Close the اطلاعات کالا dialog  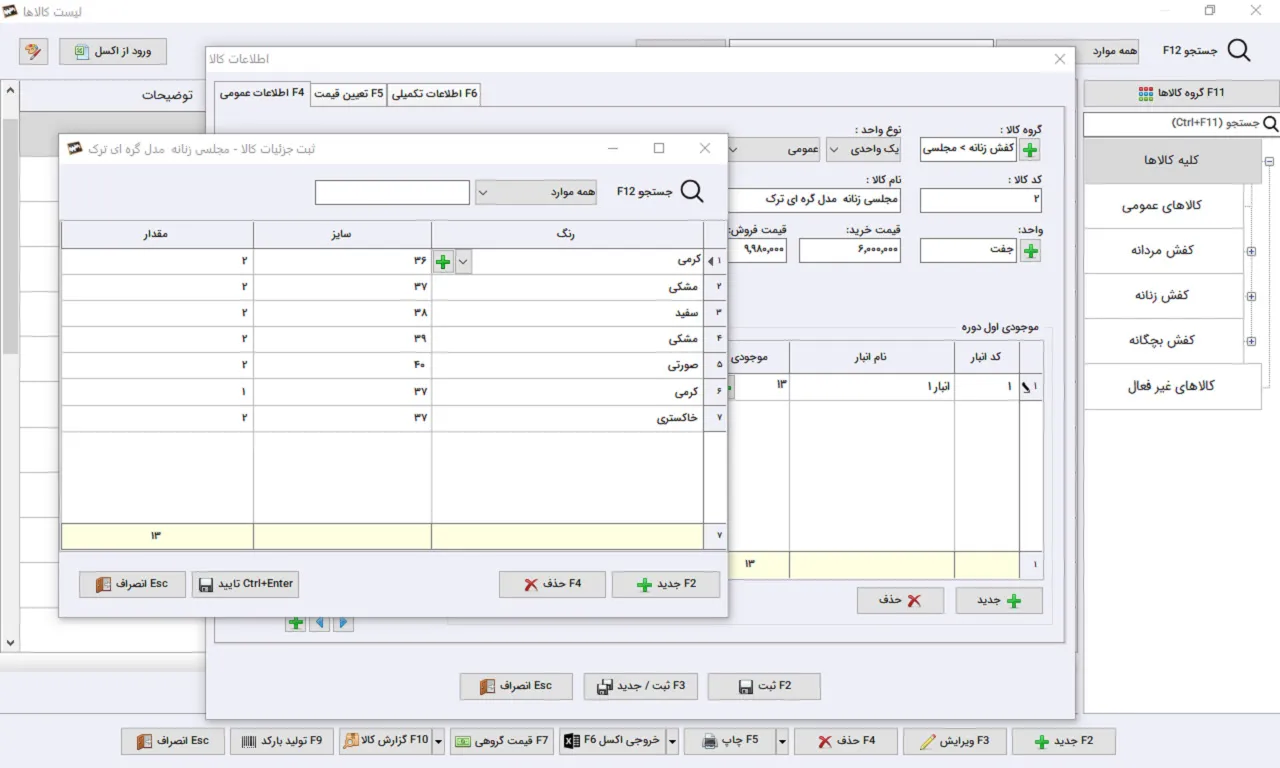click(x=1060, y=59)
